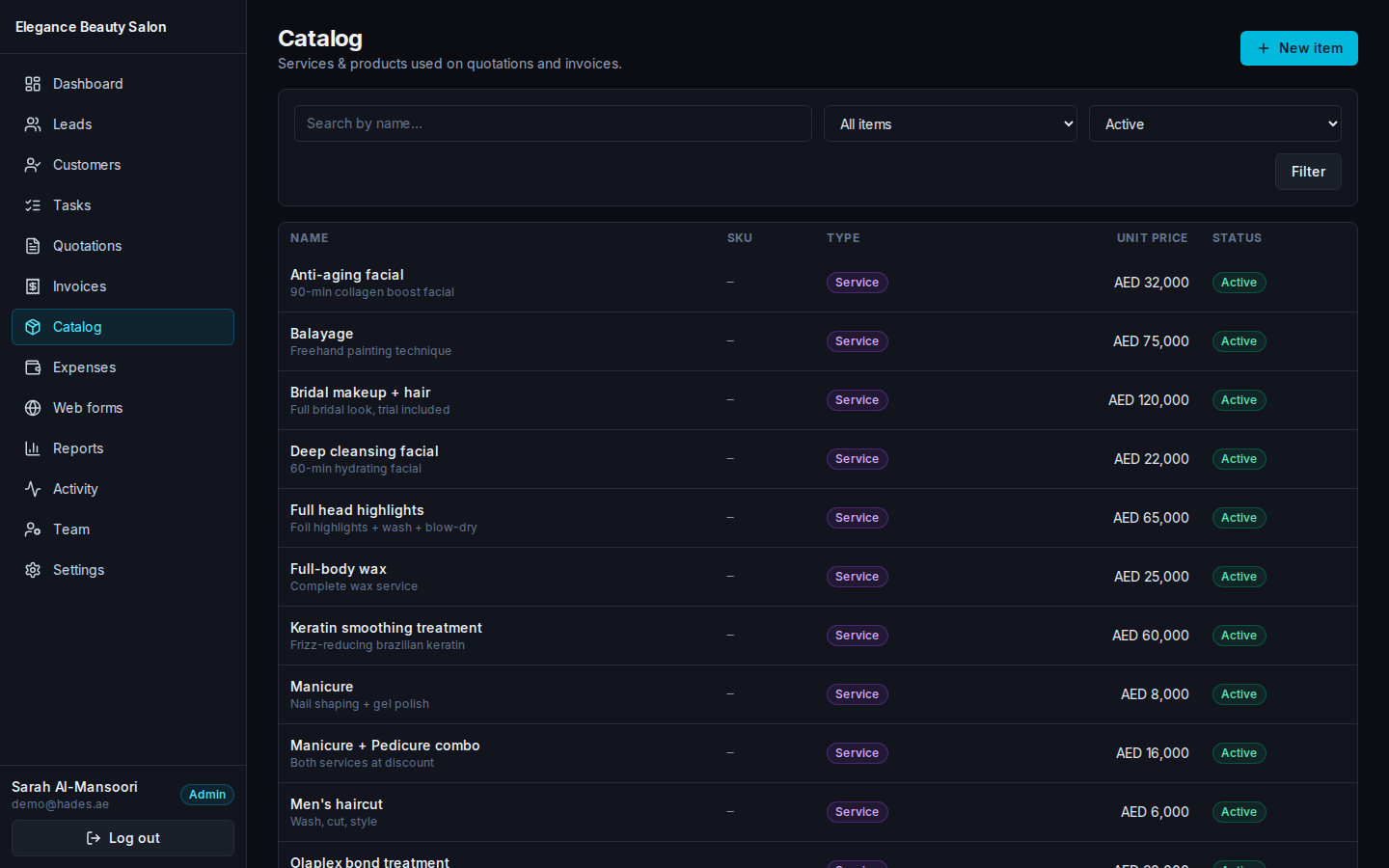Go to Dashboard in the sidebar
The height and width of the screenshot is (868, 1389).
tap(123, 84)
